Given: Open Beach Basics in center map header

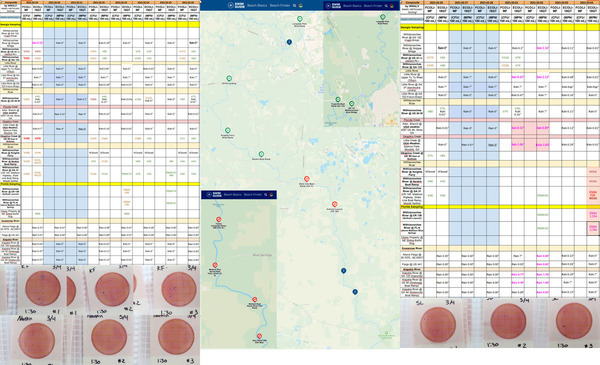Looking at the screenshot, I should point(257,6).
